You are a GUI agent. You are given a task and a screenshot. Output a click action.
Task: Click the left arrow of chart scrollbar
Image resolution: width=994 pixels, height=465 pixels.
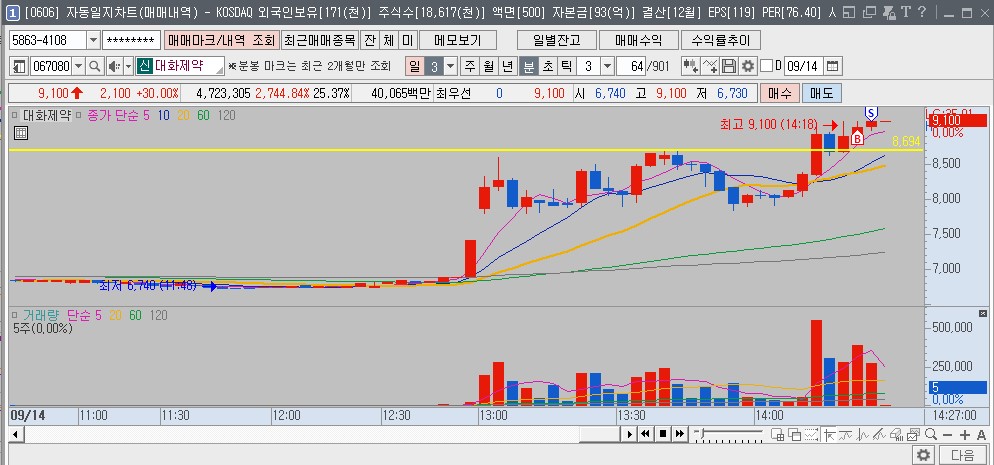tap(15, 434)
